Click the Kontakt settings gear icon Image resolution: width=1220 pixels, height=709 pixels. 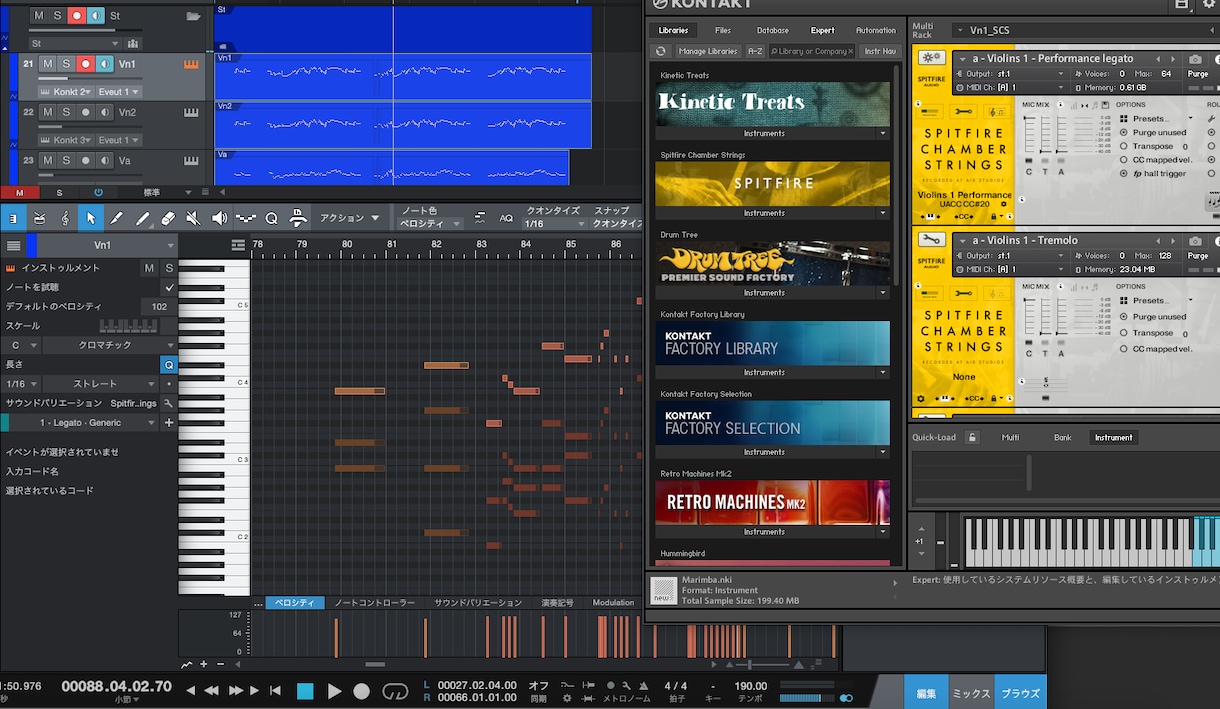point(1208,5)
